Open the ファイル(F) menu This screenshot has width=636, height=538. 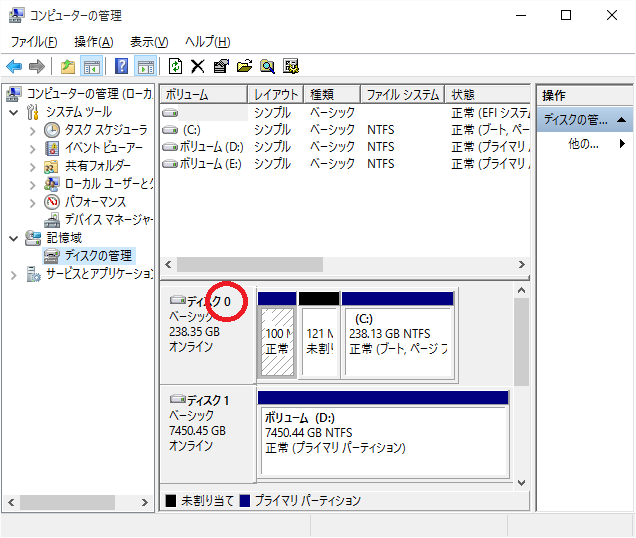(x=34, y=42)
